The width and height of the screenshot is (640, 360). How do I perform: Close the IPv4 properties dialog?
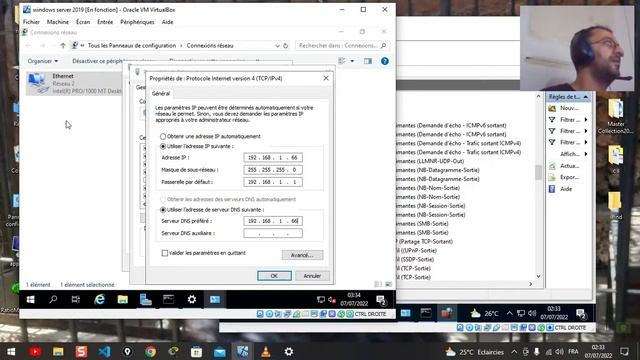coord(326,78)
